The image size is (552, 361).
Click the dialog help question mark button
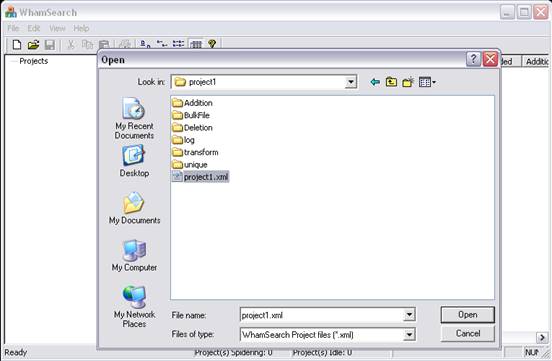pos(473,59)
